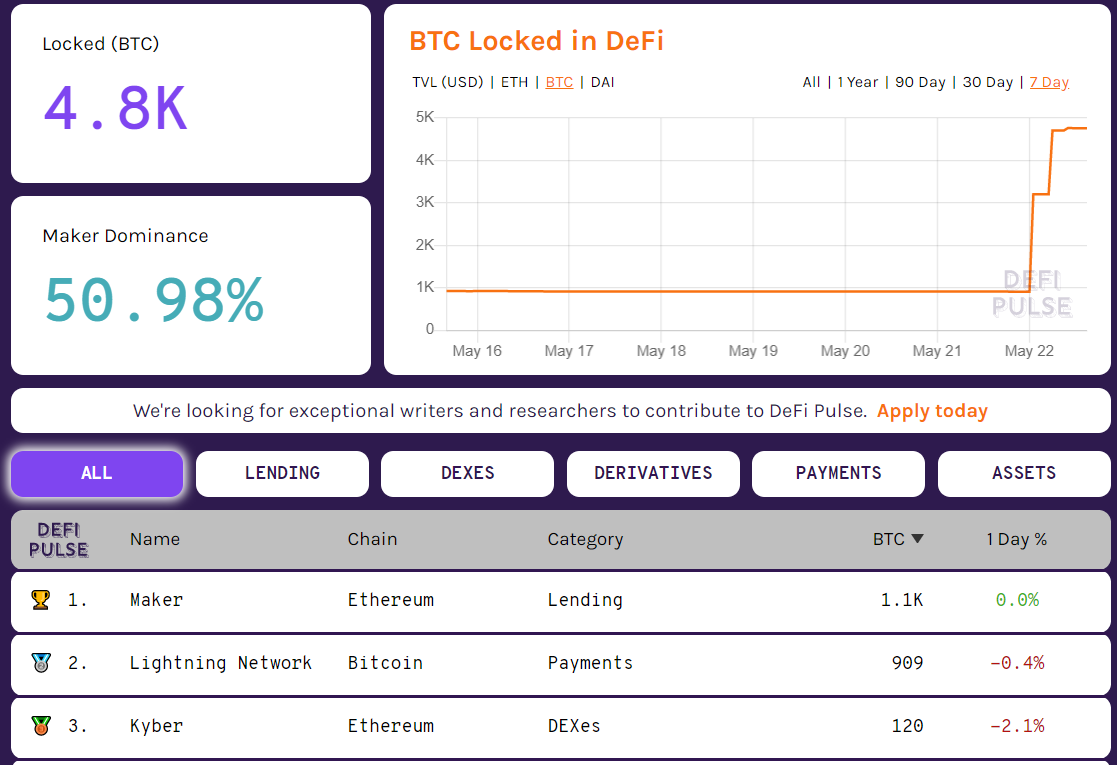Screen dimensions: 1117x765
Task: View the PAYMENTS category
Action: [x=838, y=473]
